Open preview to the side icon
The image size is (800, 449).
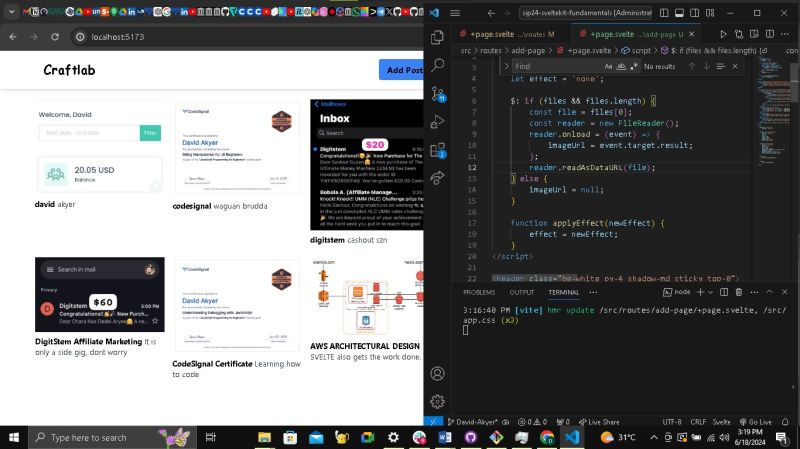point(754,34)
